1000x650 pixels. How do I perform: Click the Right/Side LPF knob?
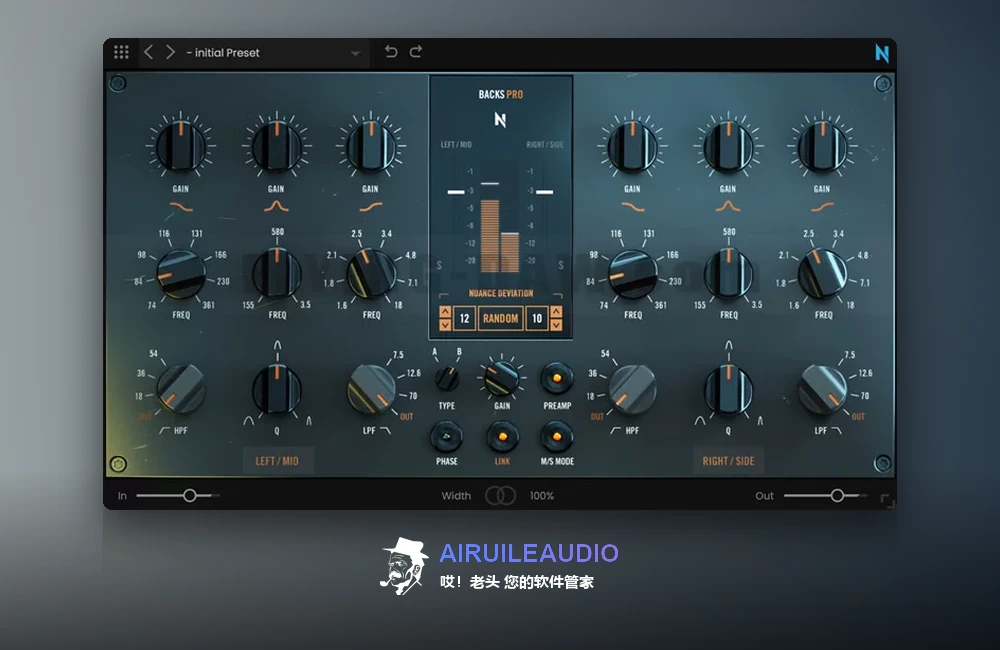822,389
